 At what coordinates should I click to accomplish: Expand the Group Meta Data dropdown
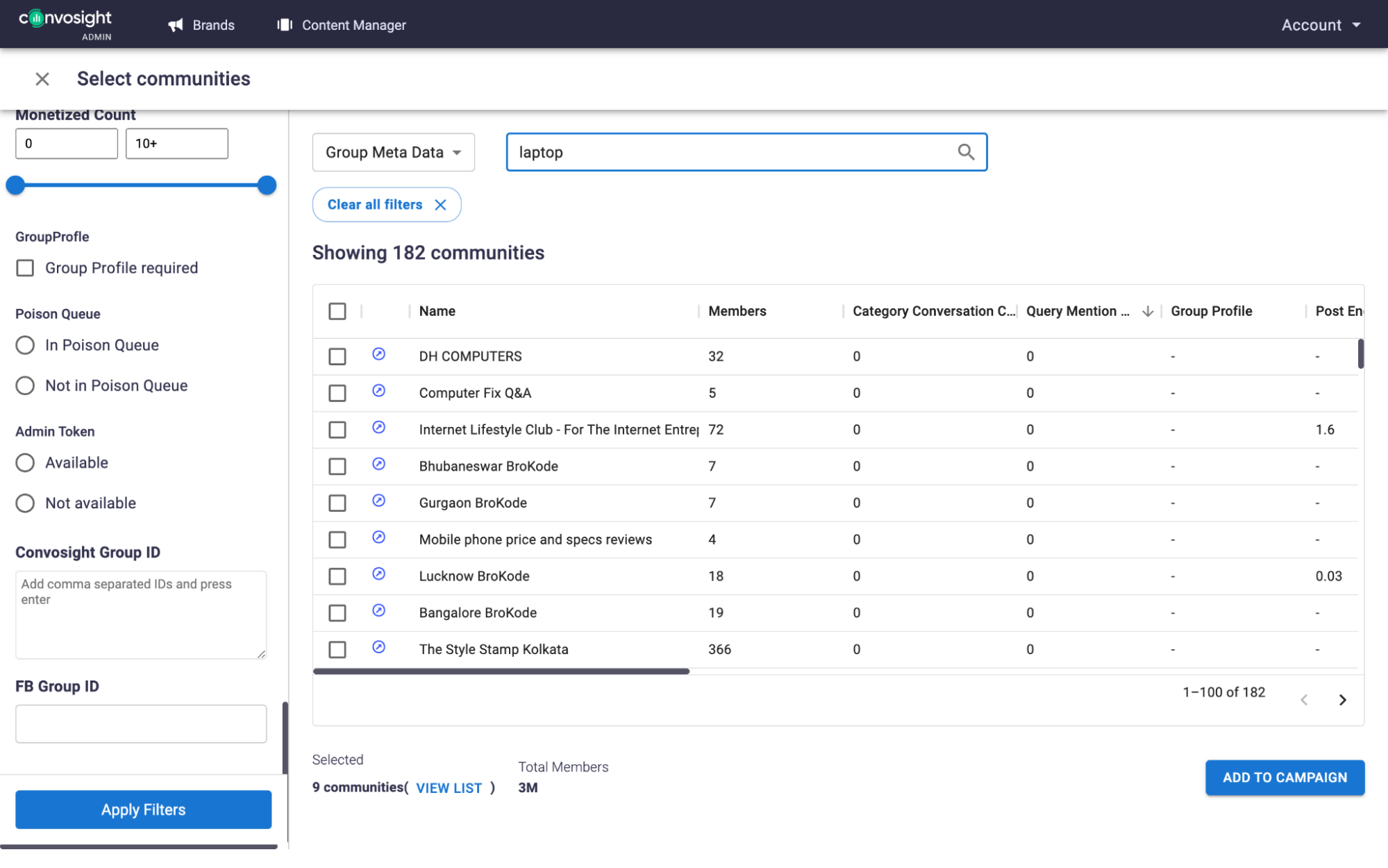coord(393,152)
